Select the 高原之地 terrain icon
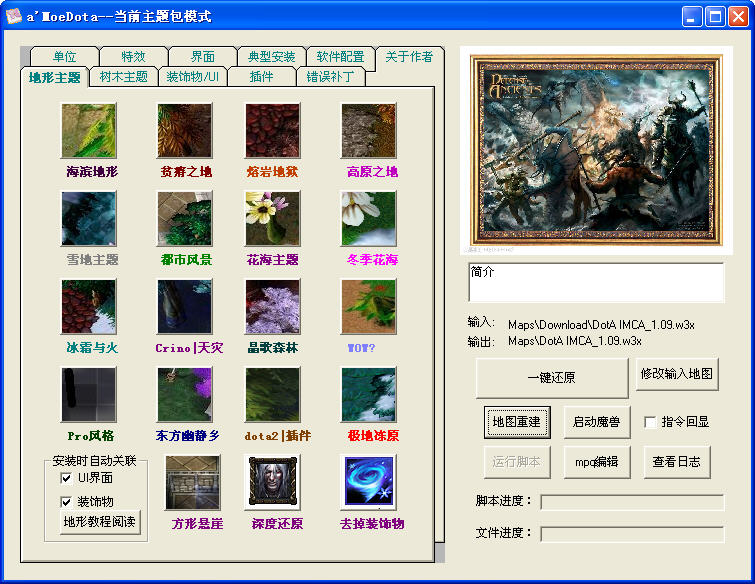 369,130
